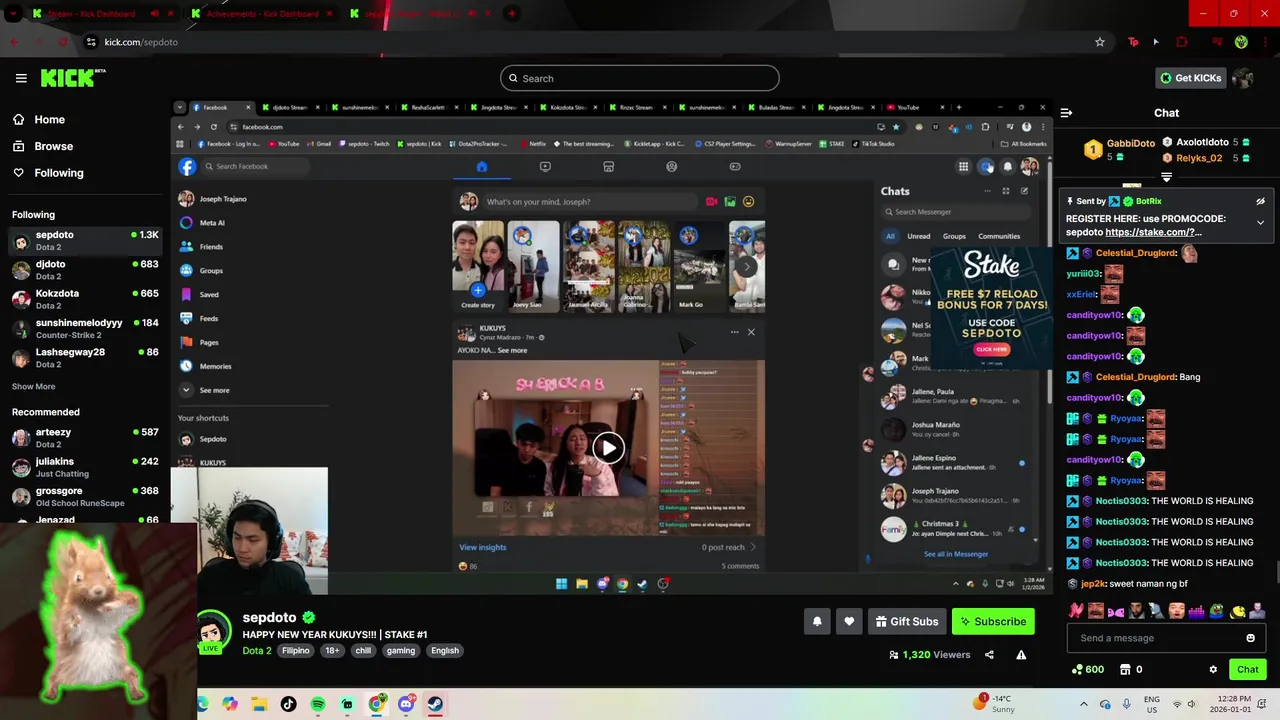
Task: Send message with the green Chat button
Action: tap(1248, 669)
